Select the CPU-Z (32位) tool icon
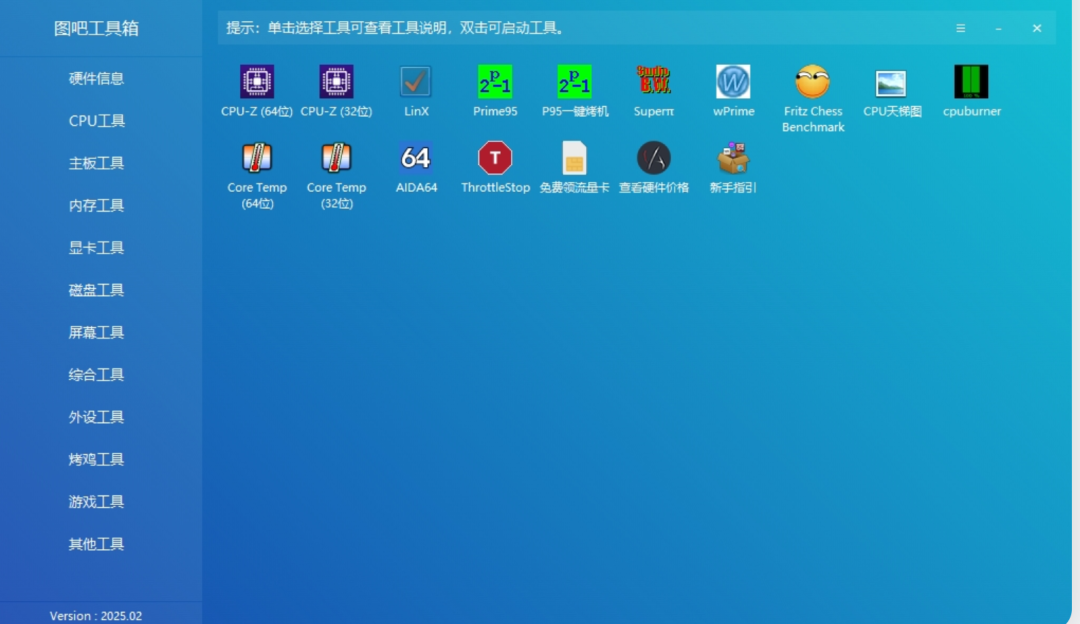 336,82
